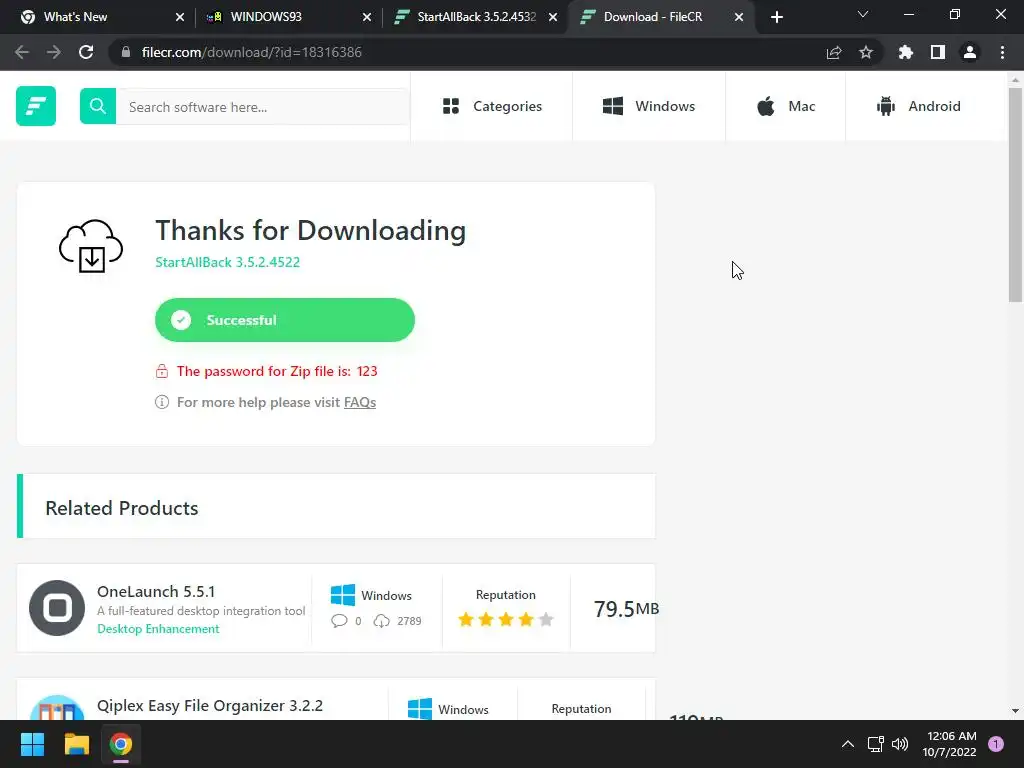The height and width of the screenshot is (768, 1024).
Task: Click the password text '123' line
Action: 277,372
